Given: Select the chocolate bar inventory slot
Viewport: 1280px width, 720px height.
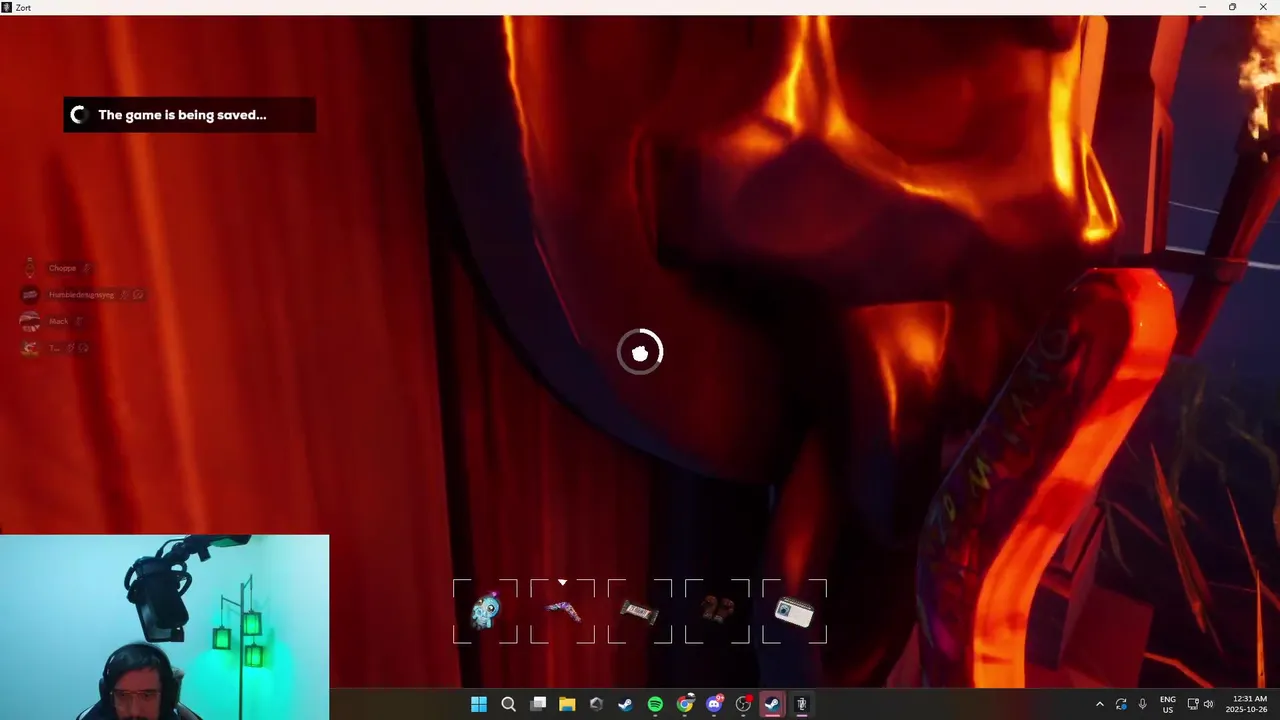Looking at the screenshot, I should [x=640, y=611].
